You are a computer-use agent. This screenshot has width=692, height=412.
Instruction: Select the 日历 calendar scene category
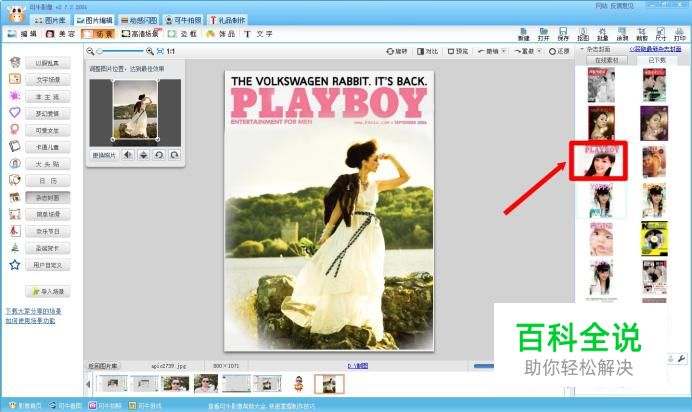(x=48, y=181)
